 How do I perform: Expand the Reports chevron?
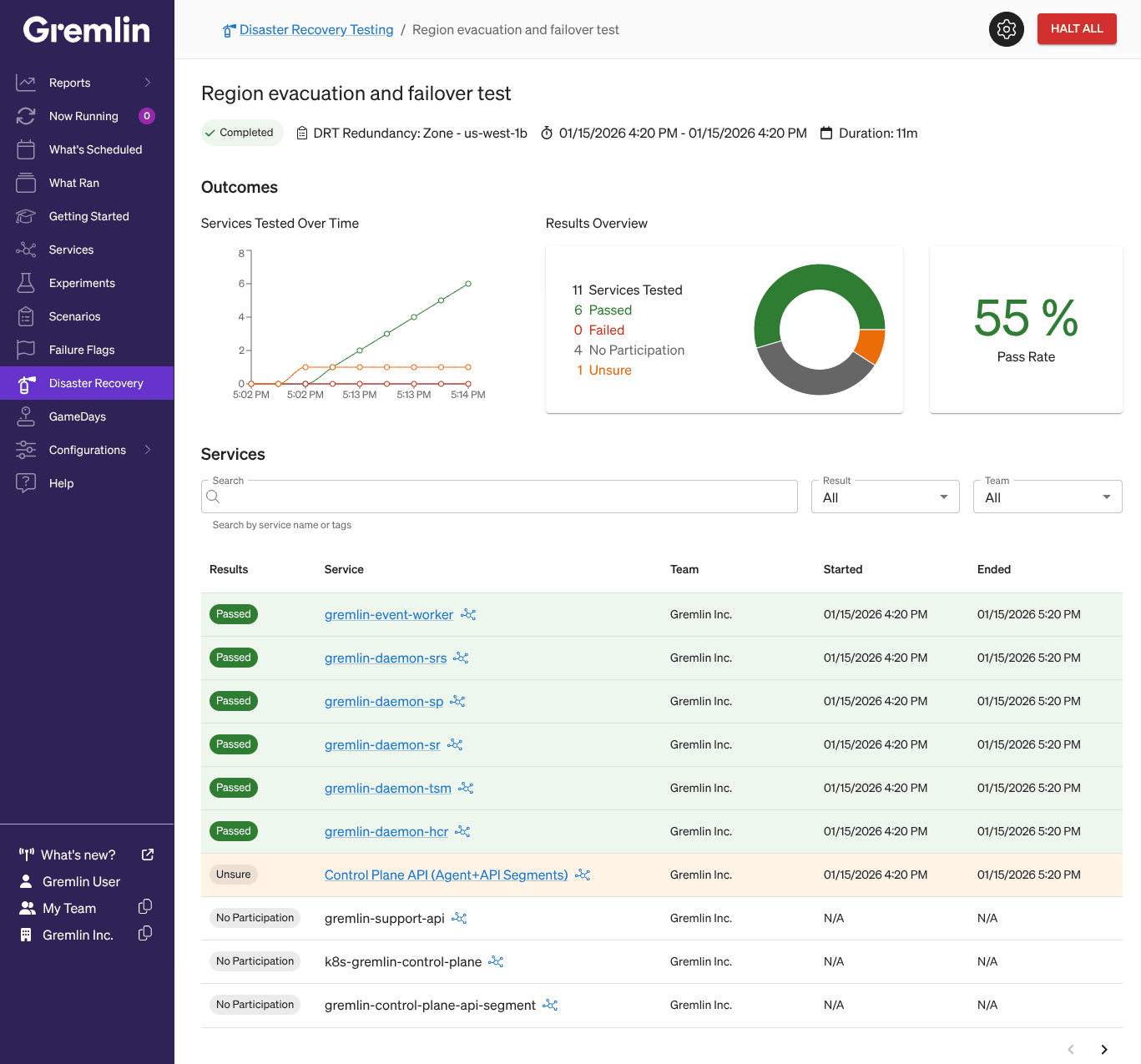click(148, 82)
